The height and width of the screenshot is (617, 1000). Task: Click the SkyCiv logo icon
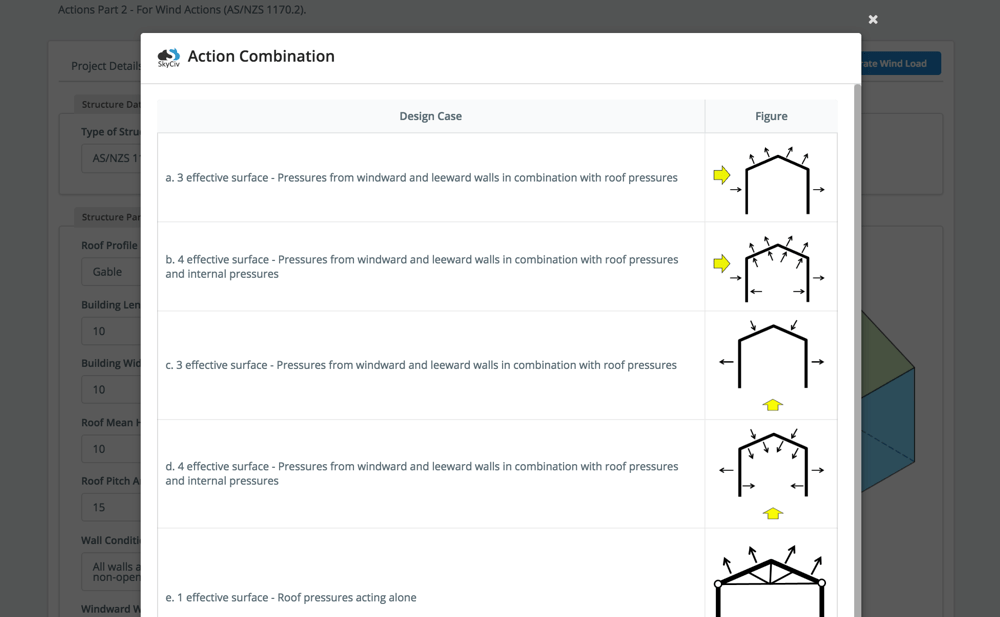[x=169, y=57]
